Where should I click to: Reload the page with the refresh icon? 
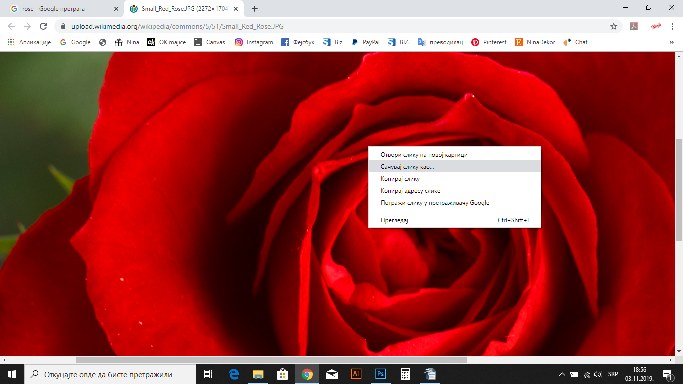pyautogui.click(x=43, y=26)
